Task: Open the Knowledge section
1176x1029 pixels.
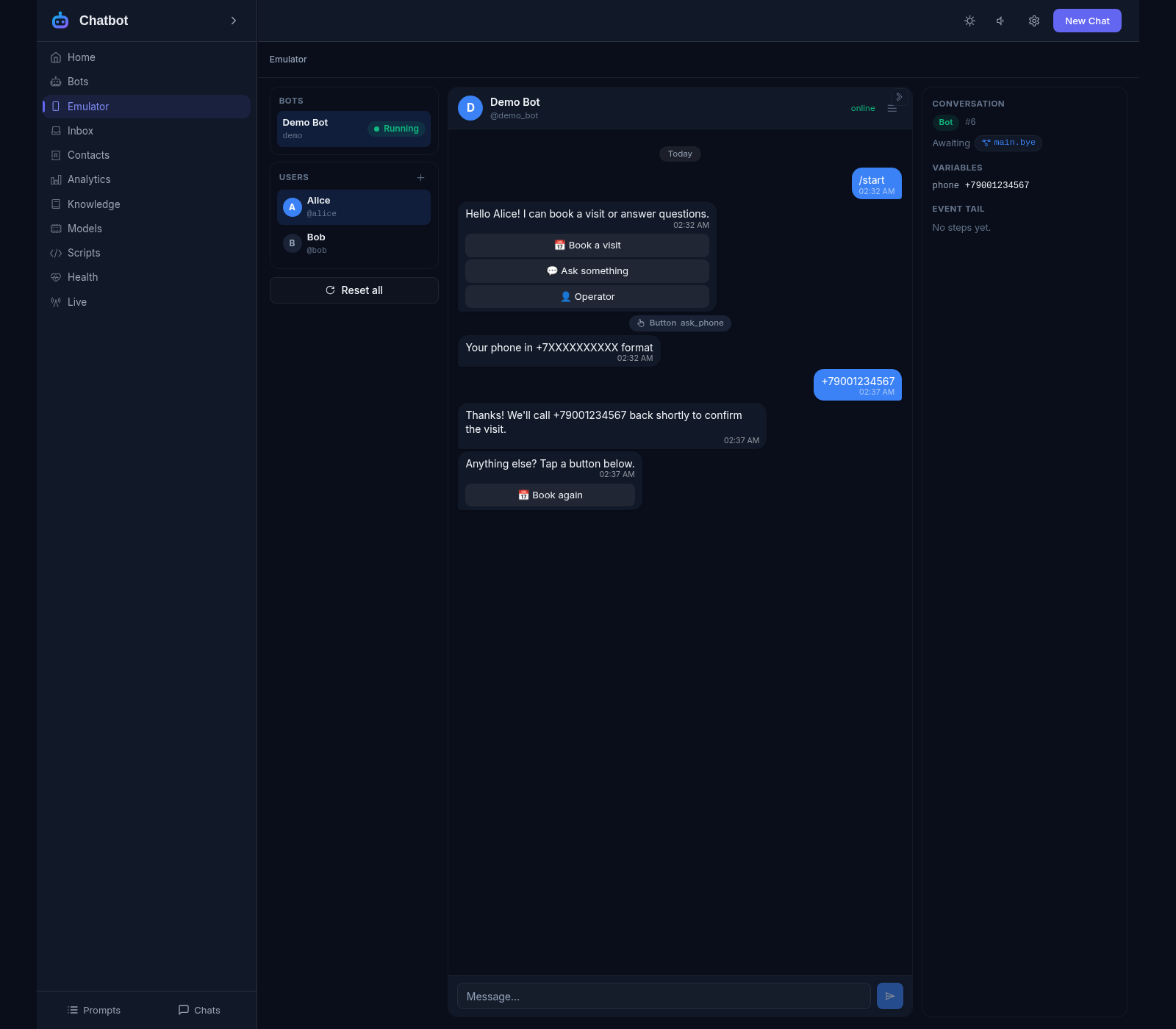Action: pos(147,204)
